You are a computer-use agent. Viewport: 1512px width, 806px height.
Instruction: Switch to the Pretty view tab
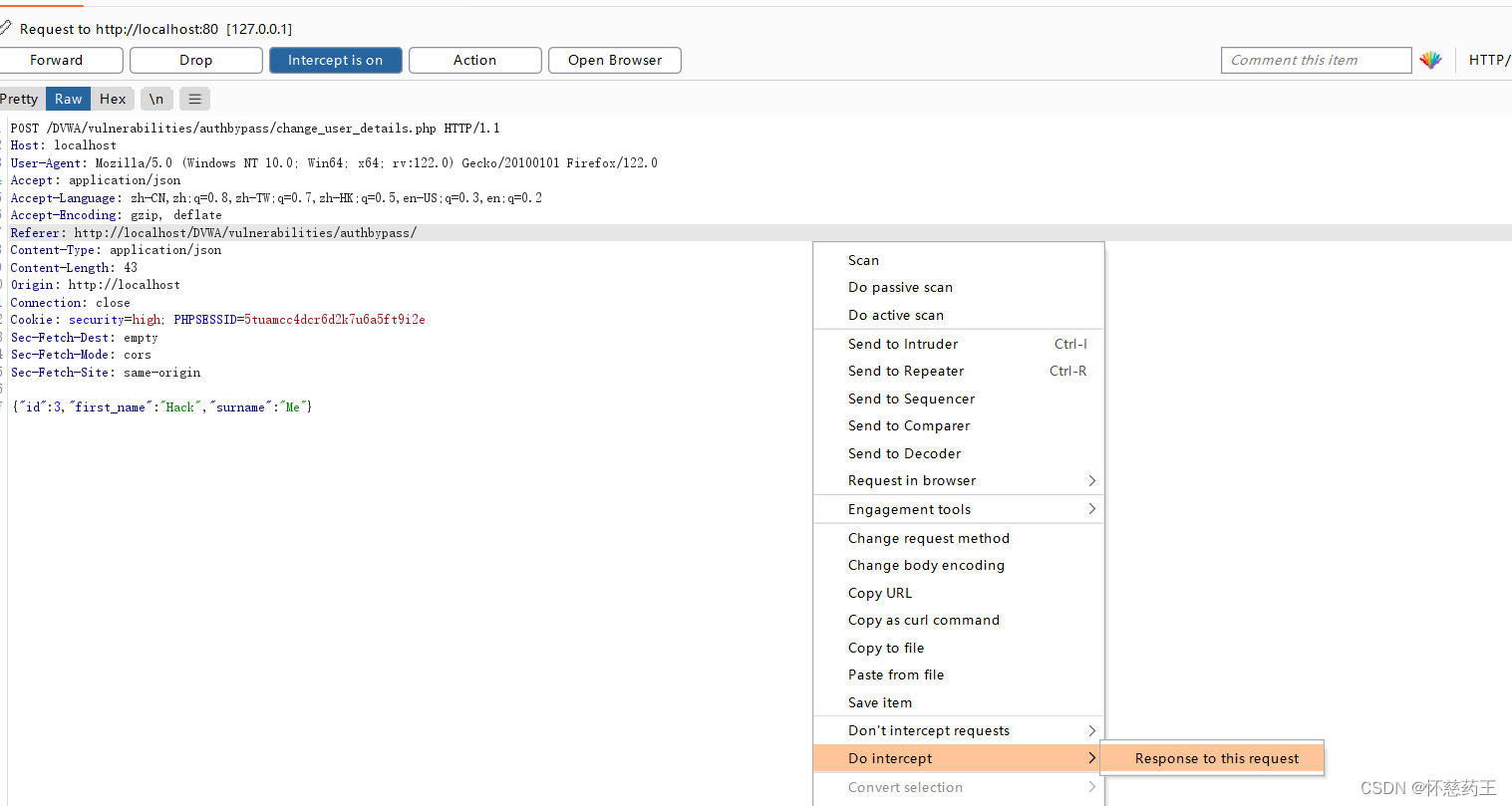click(x=20, y=99)
